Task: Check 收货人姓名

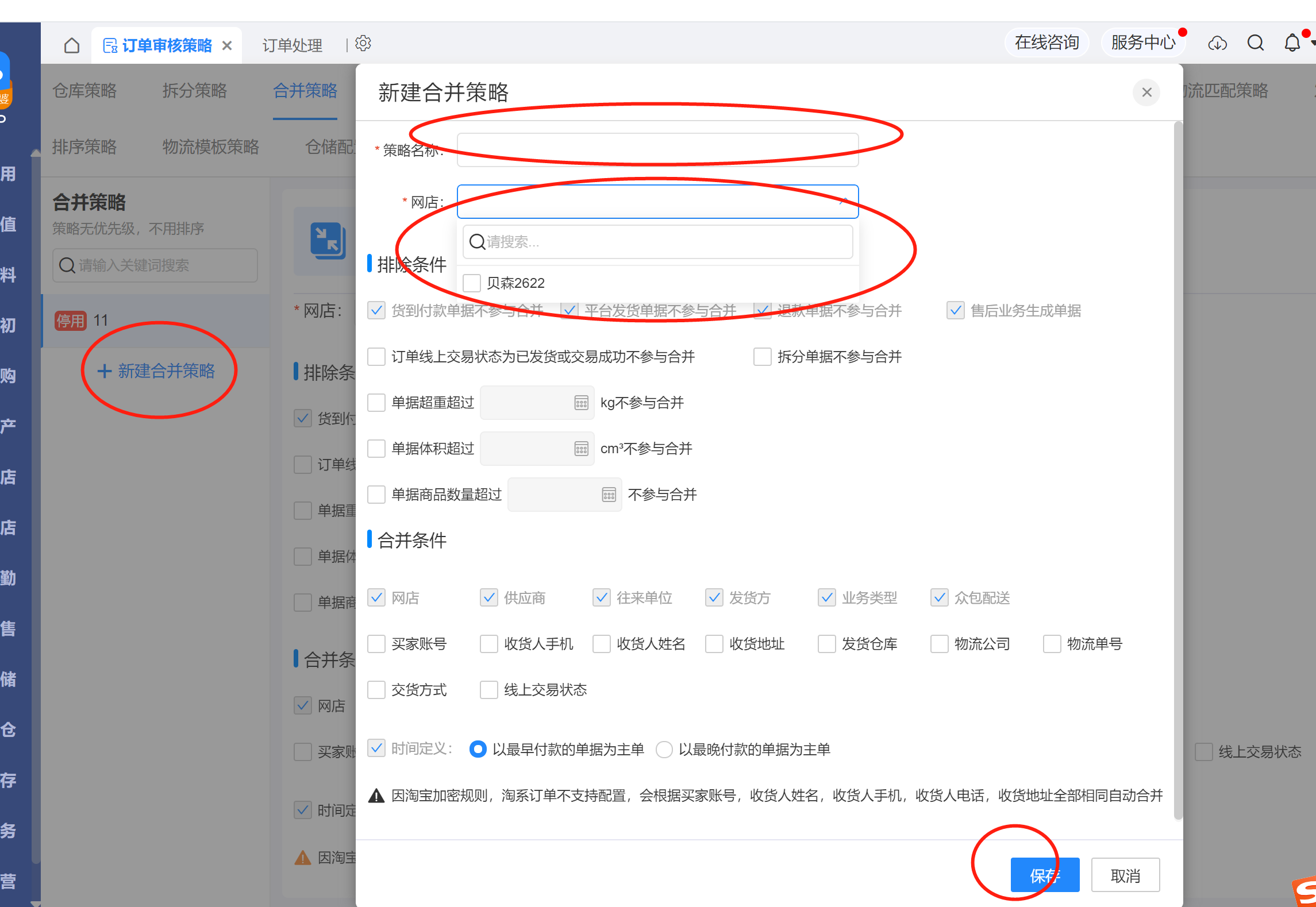Action: pos(602,644)
